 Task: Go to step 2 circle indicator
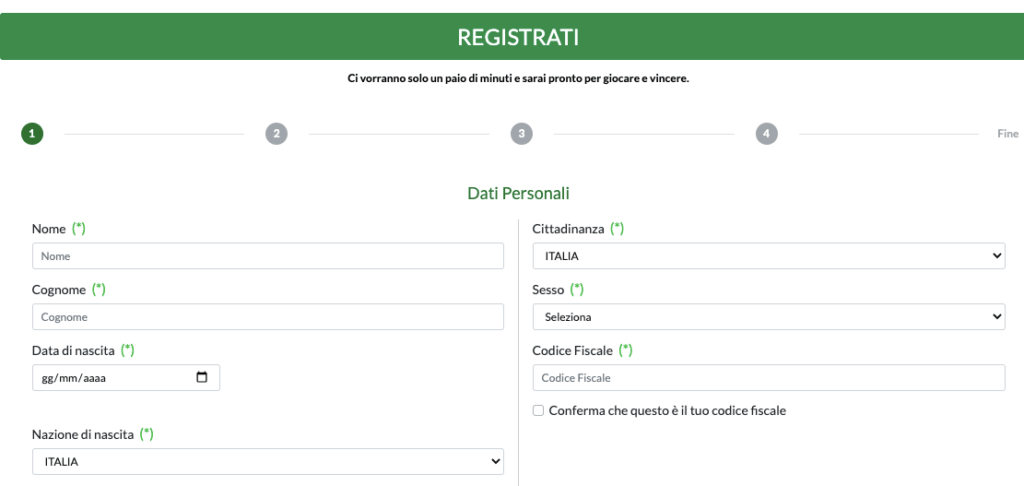pos(276,134)
